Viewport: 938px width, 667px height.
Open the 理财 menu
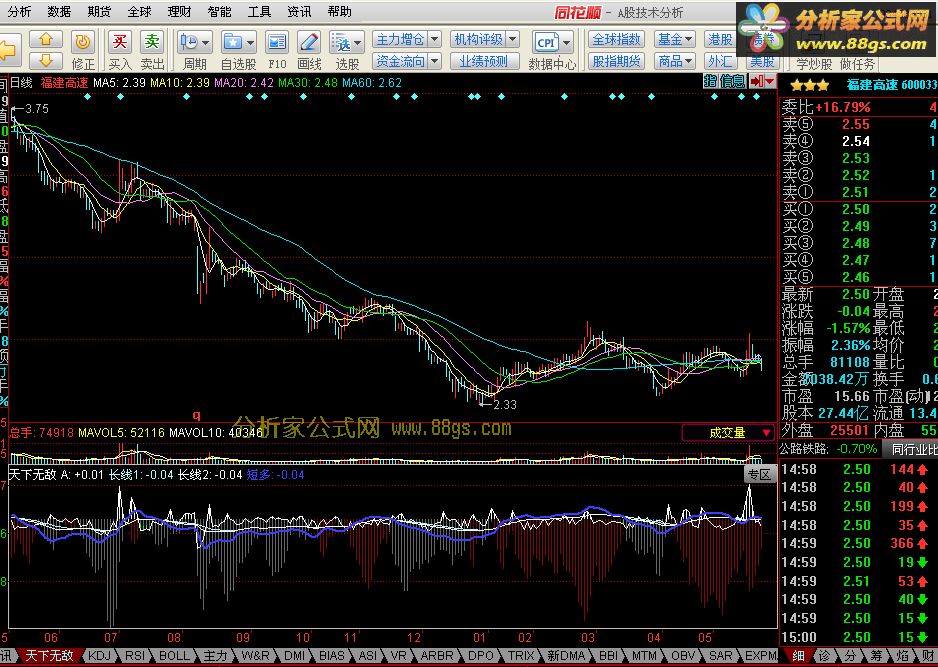(x=179, y=11)
